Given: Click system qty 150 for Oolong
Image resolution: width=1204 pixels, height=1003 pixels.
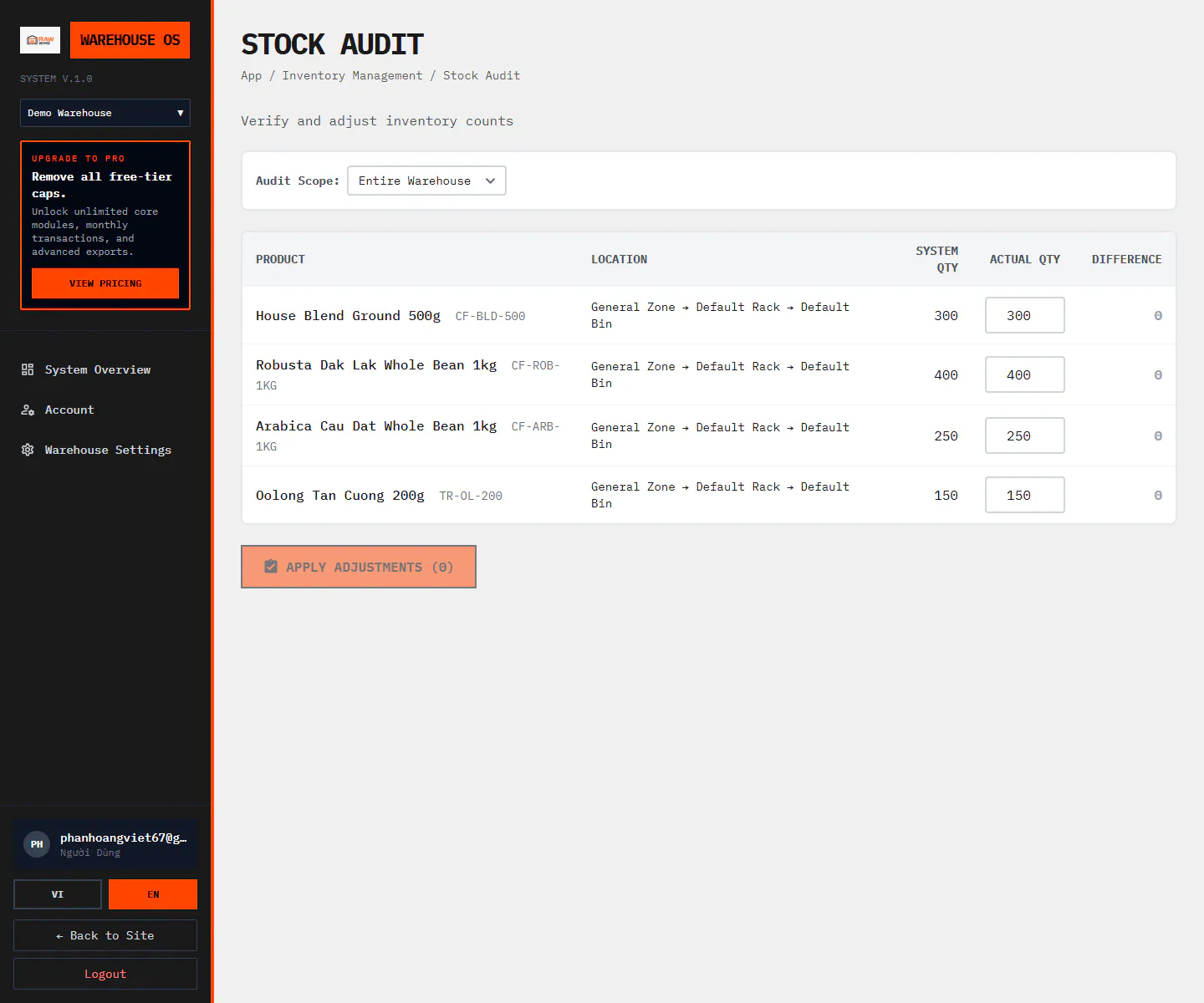Looking at the screenshot, I should pyautogui.click(x=946, y=495).
